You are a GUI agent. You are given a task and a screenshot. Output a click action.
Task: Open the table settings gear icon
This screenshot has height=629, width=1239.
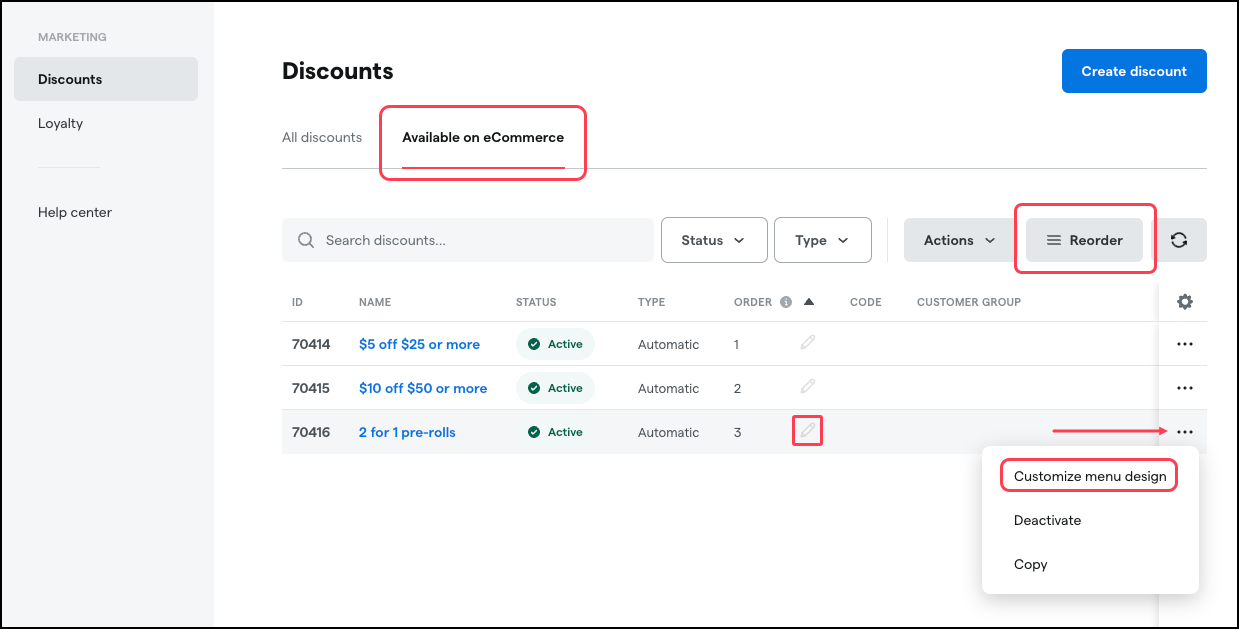1185,301
